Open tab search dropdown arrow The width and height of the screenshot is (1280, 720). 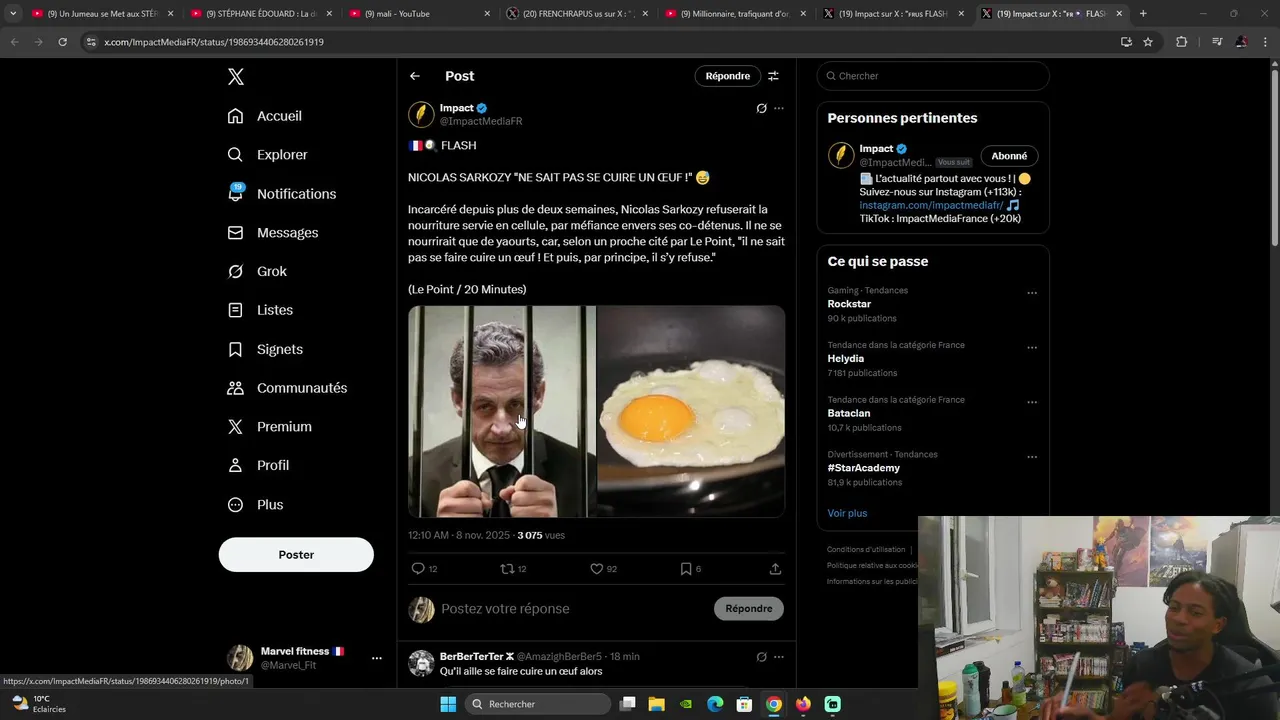(x=13, y=14)
